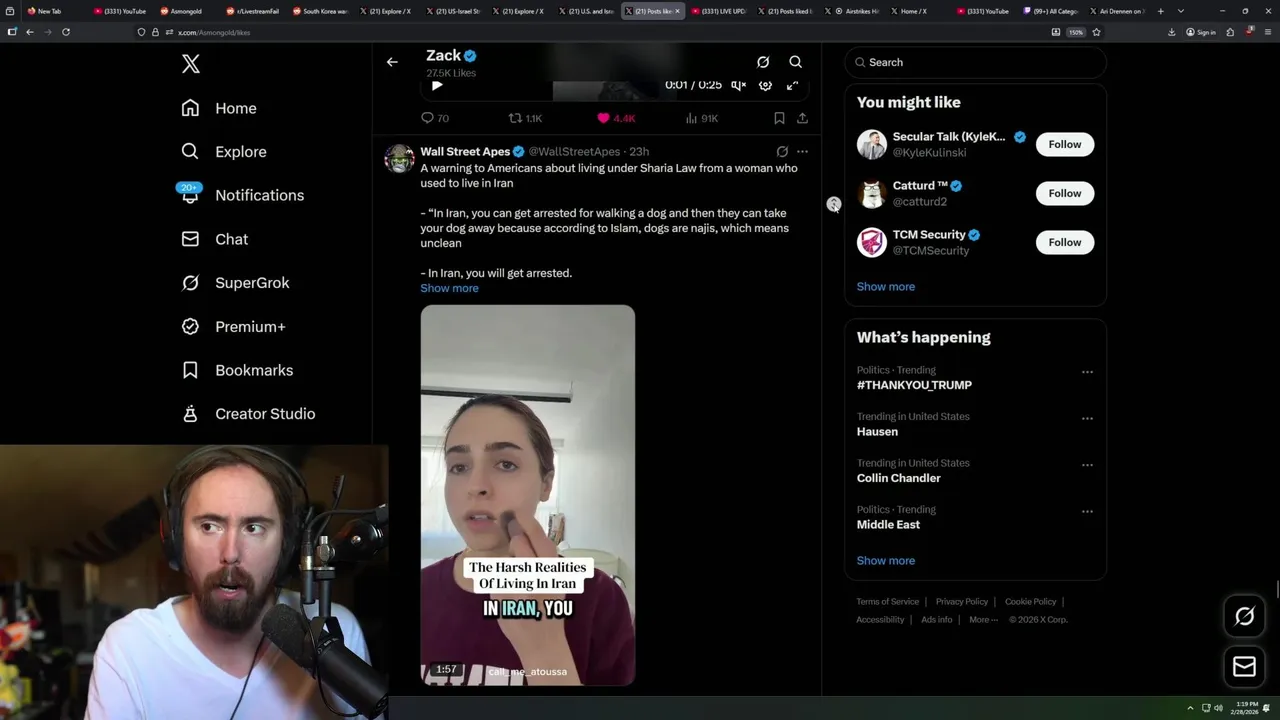The width and height of the screenshot is (1280, 720).
Task: Click search icon in profile header
Action: tap(795, 62)
